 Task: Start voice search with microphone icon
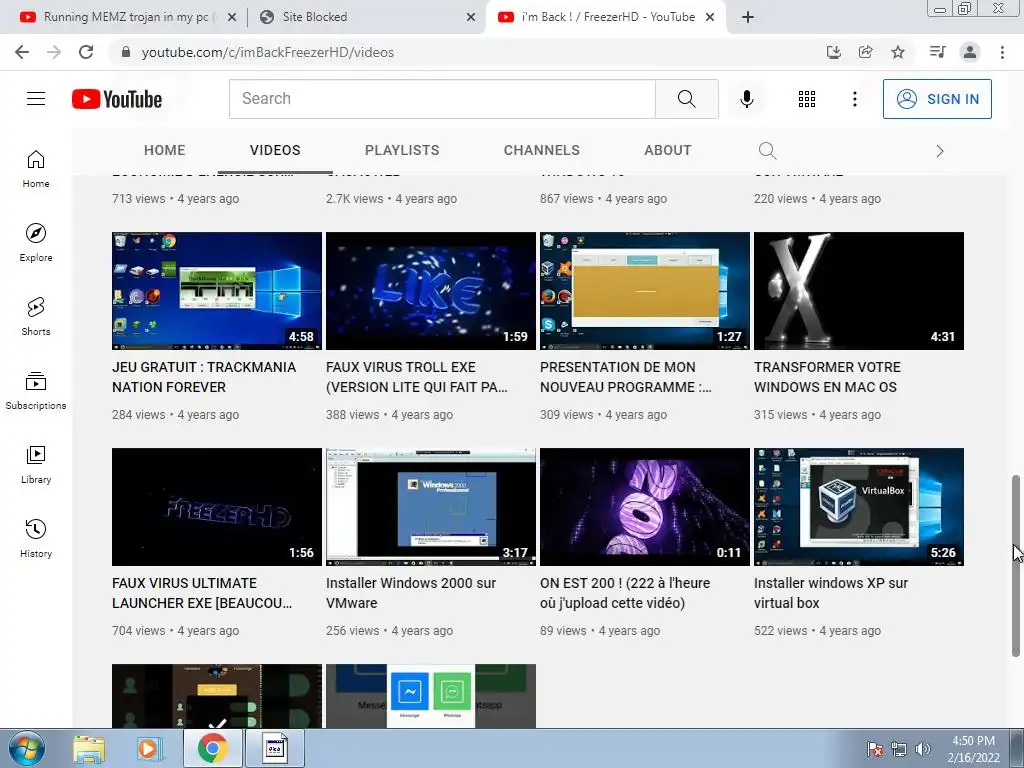pyautogui.click(x=746, y=99)
